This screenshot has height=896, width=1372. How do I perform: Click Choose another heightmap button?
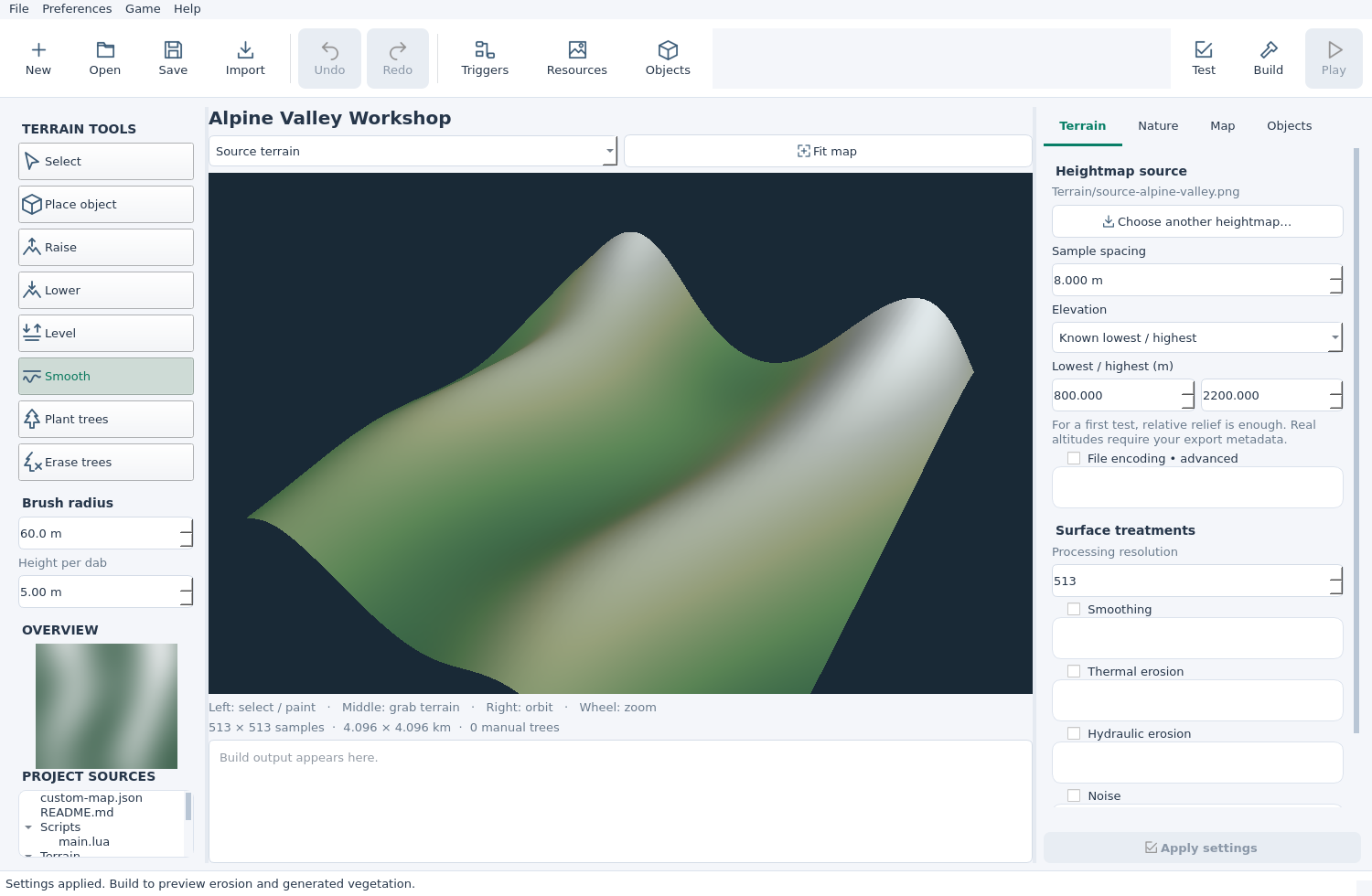[1197, 222]
